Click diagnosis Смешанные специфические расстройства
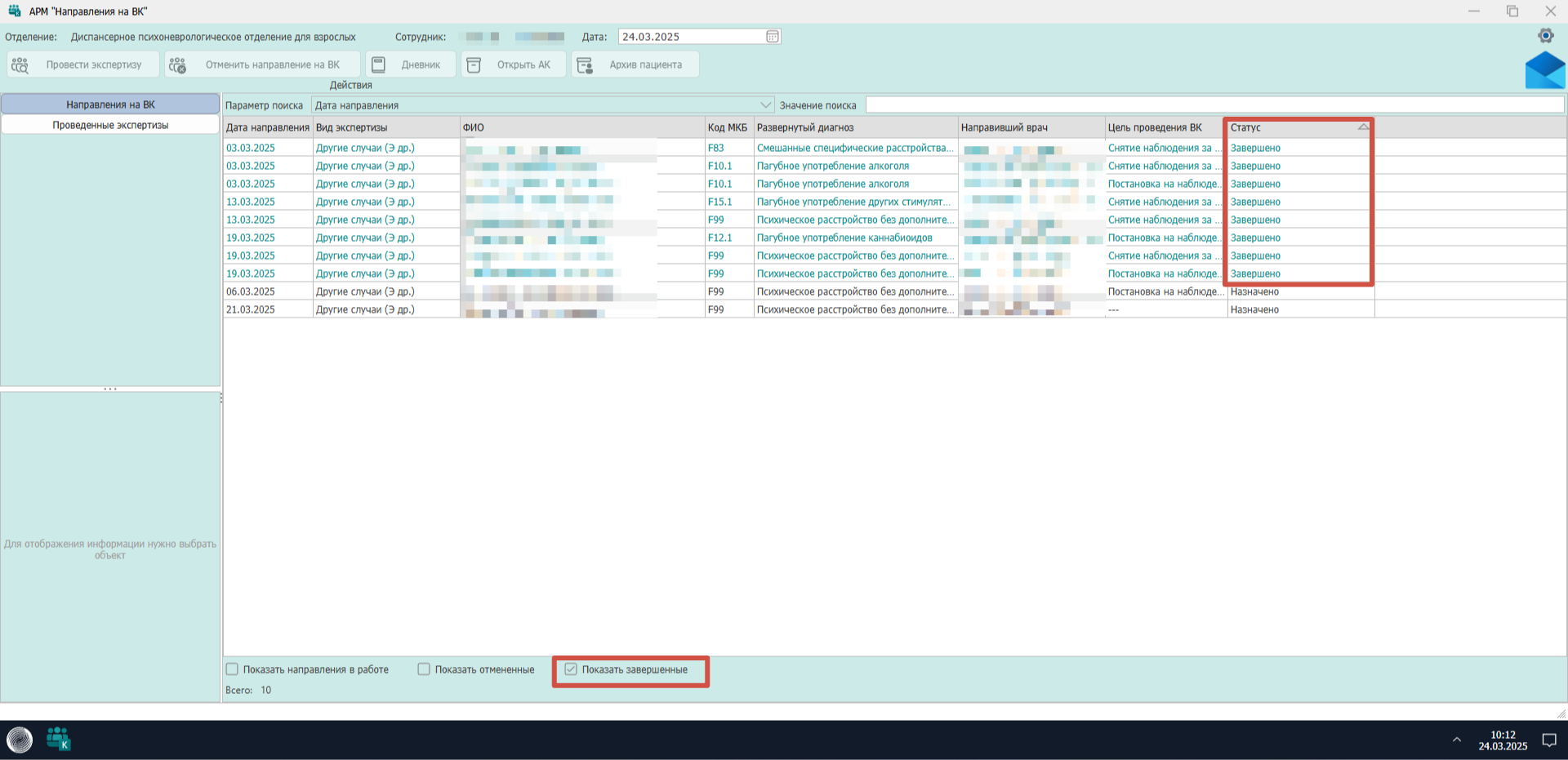The image size is (1568, 760). (x=855, y=148)
